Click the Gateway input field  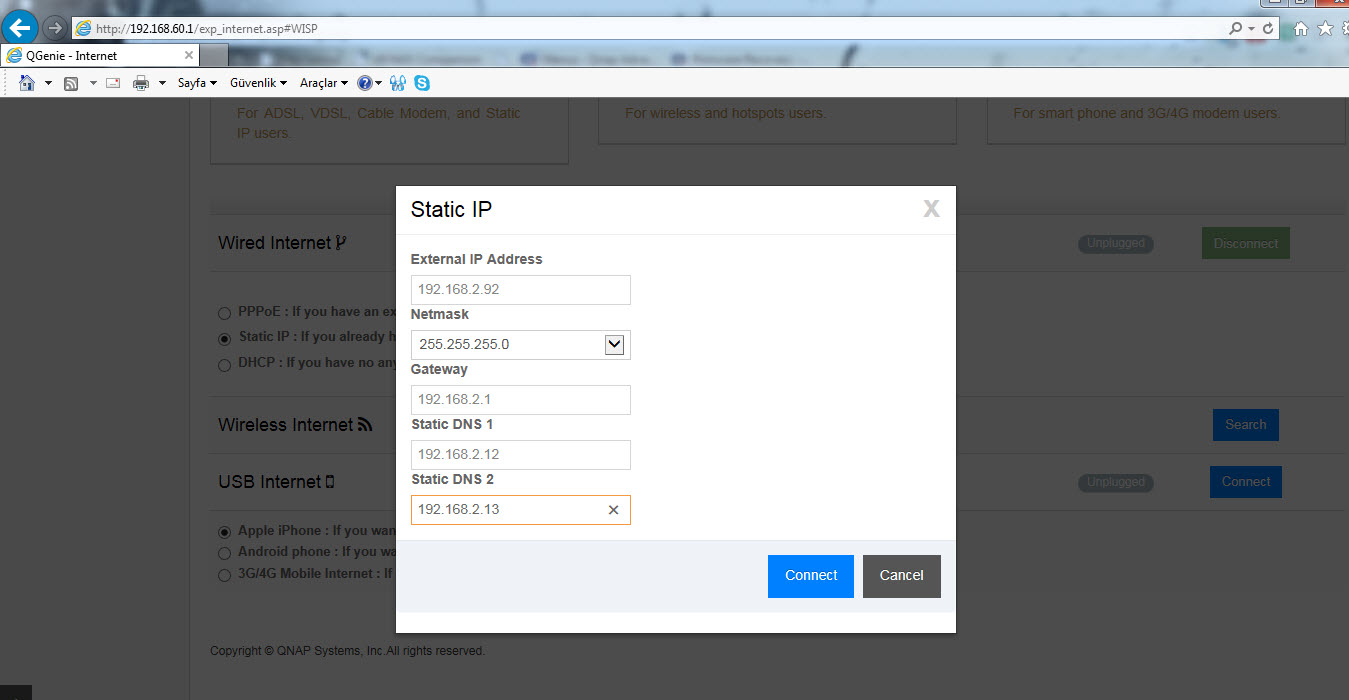[520, 400]
